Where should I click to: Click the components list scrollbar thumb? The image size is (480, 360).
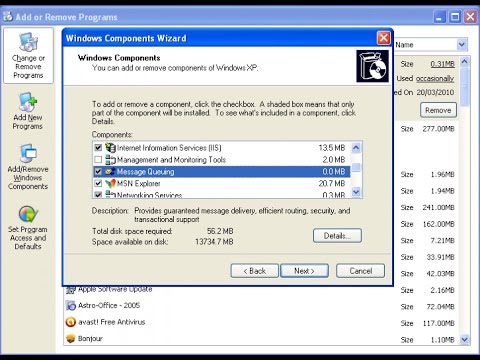coord(356,167)
